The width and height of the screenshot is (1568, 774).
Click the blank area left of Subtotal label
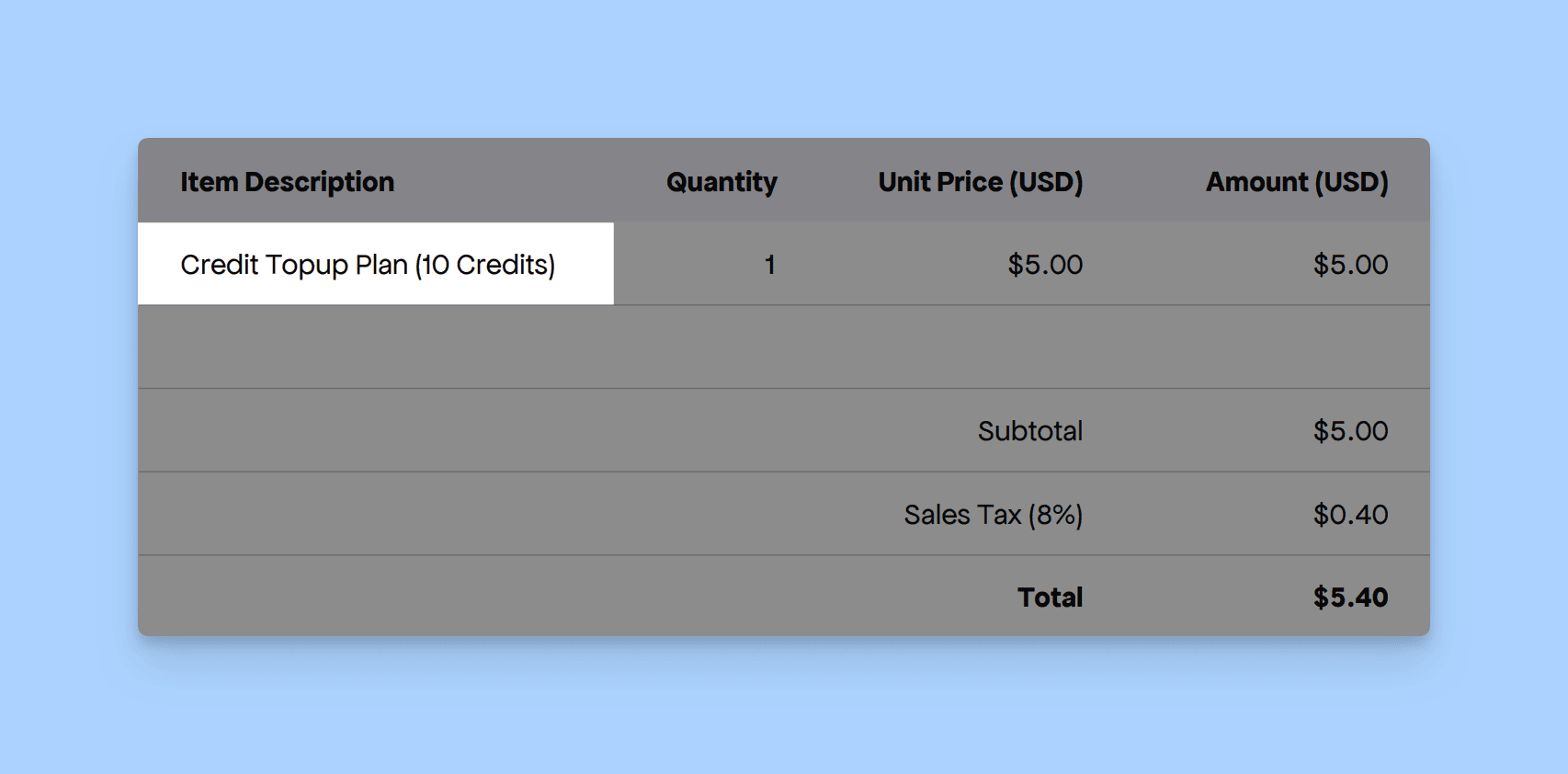(460, 431)
